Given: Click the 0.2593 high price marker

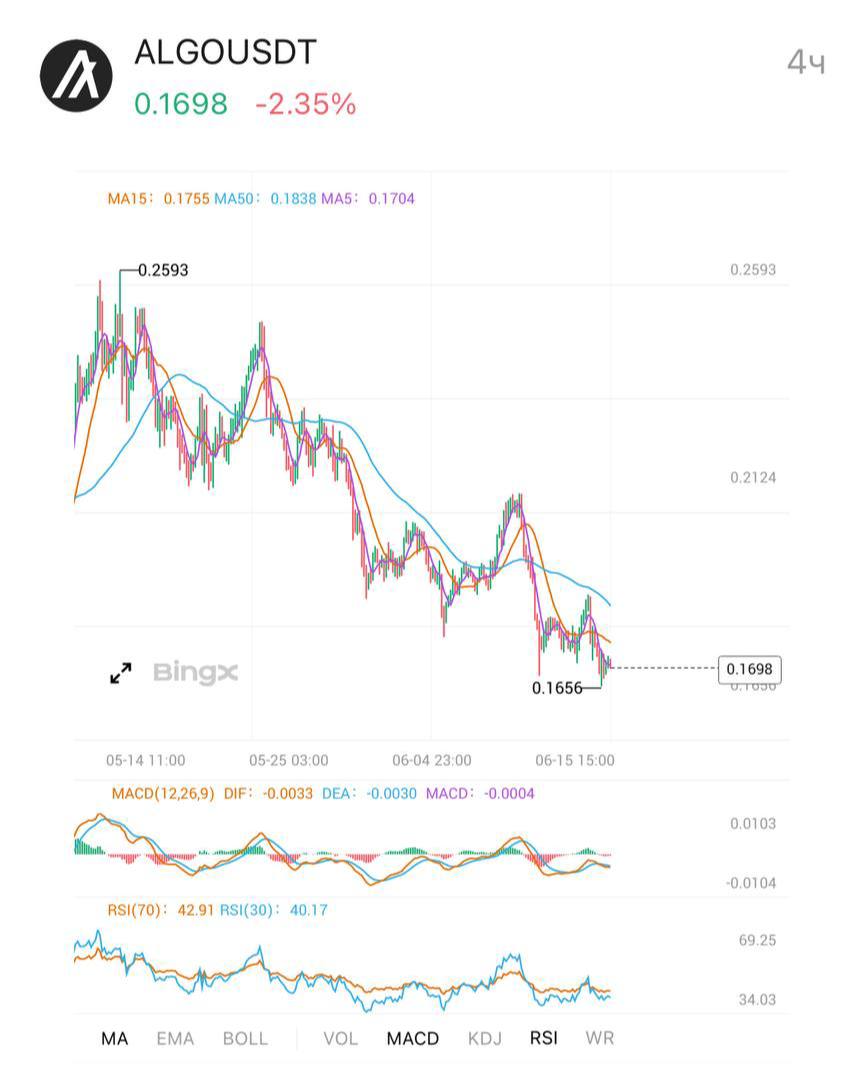Looking at the screenshot, I should (163, 270).
